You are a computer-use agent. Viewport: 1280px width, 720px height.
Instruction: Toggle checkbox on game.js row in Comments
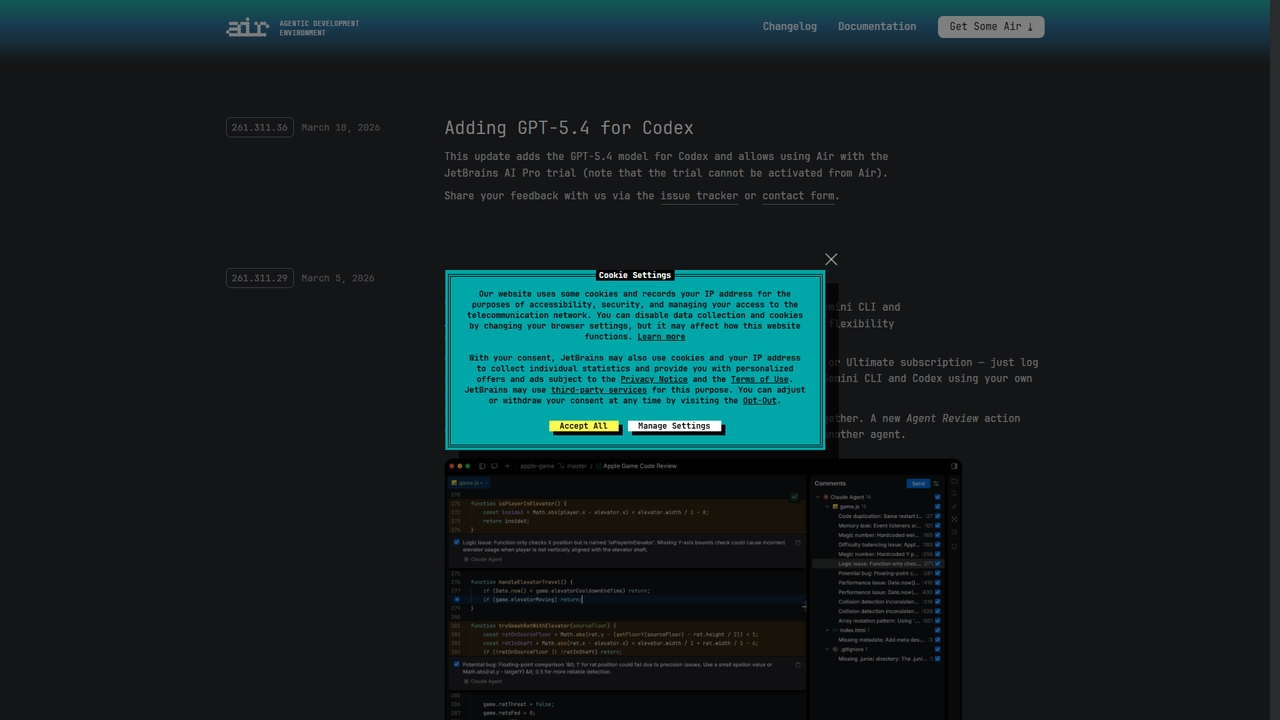[x=937, y=506]
